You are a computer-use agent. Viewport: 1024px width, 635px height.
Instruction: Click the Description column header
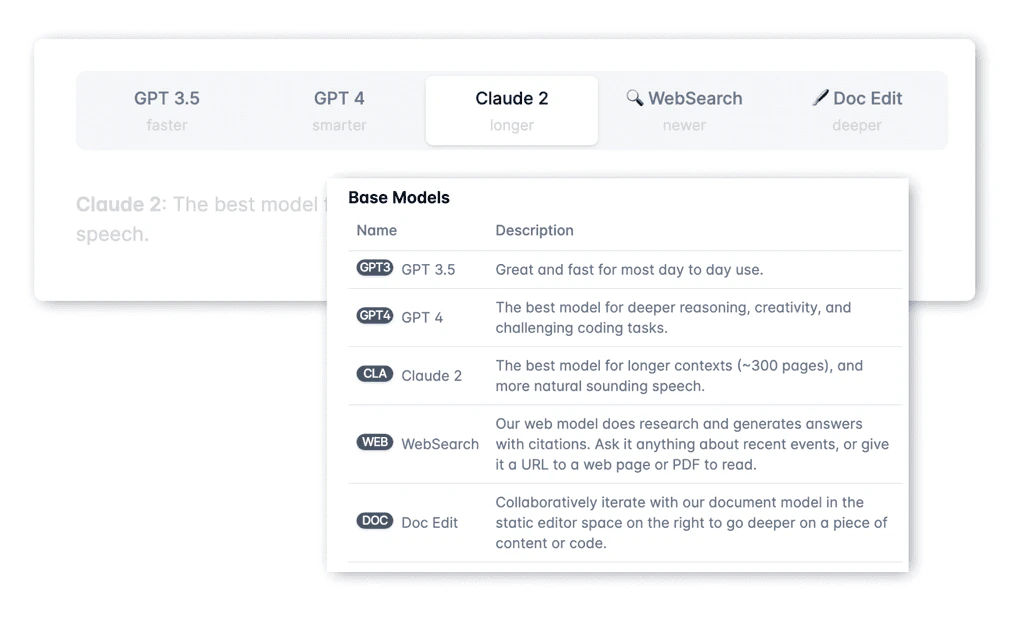coord(534,230)
